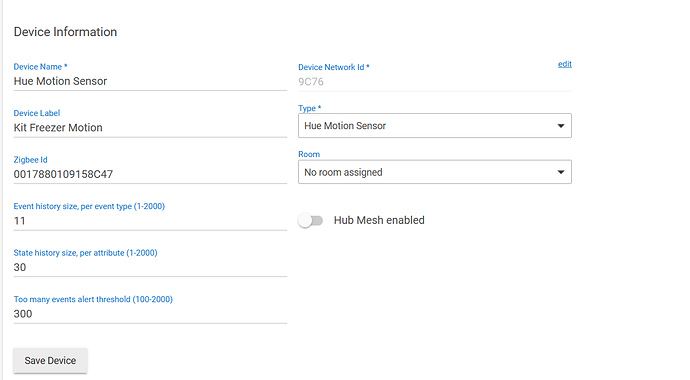Click the edit link for Device Network Id
The image size is (690, 380).
click(565, 64)
